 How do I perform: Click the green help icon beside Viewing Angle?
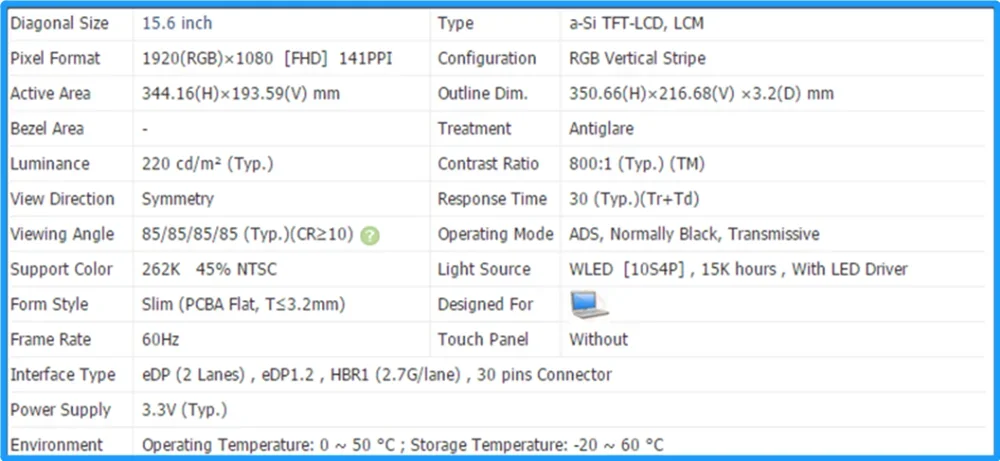370,235
